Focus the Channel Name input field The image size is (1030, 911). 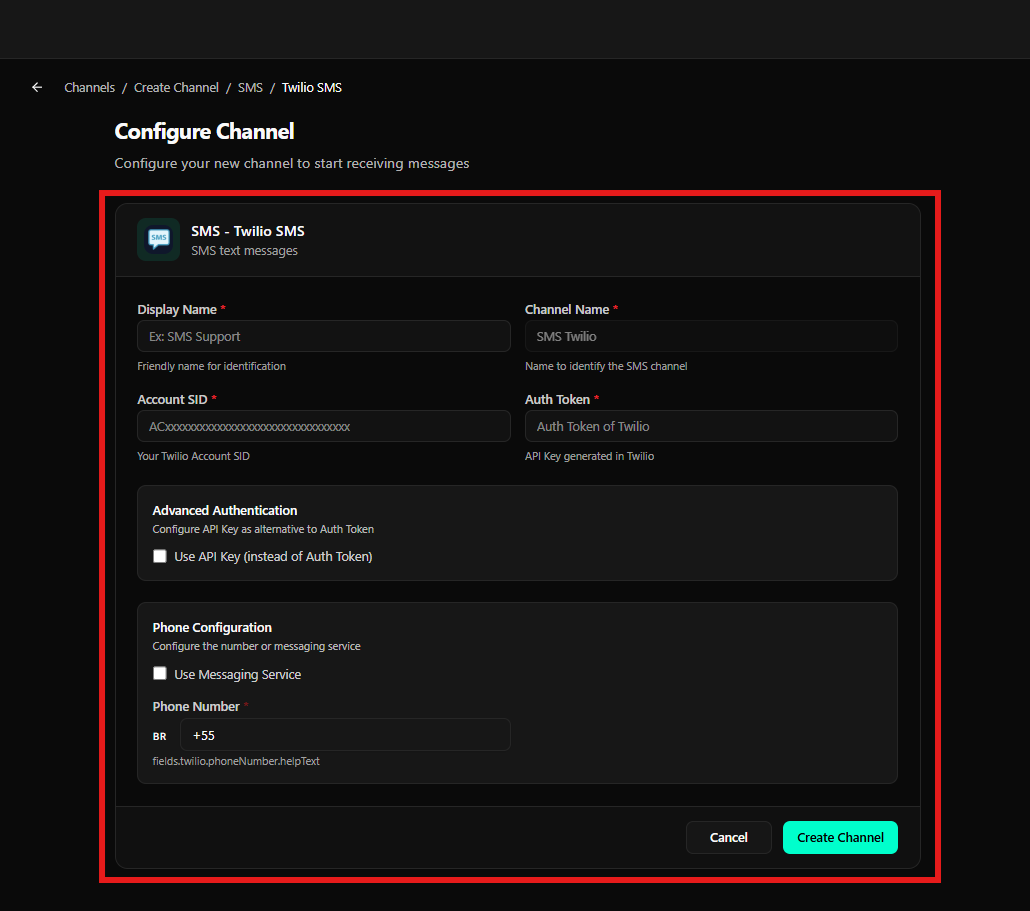[x=711, y=336]
